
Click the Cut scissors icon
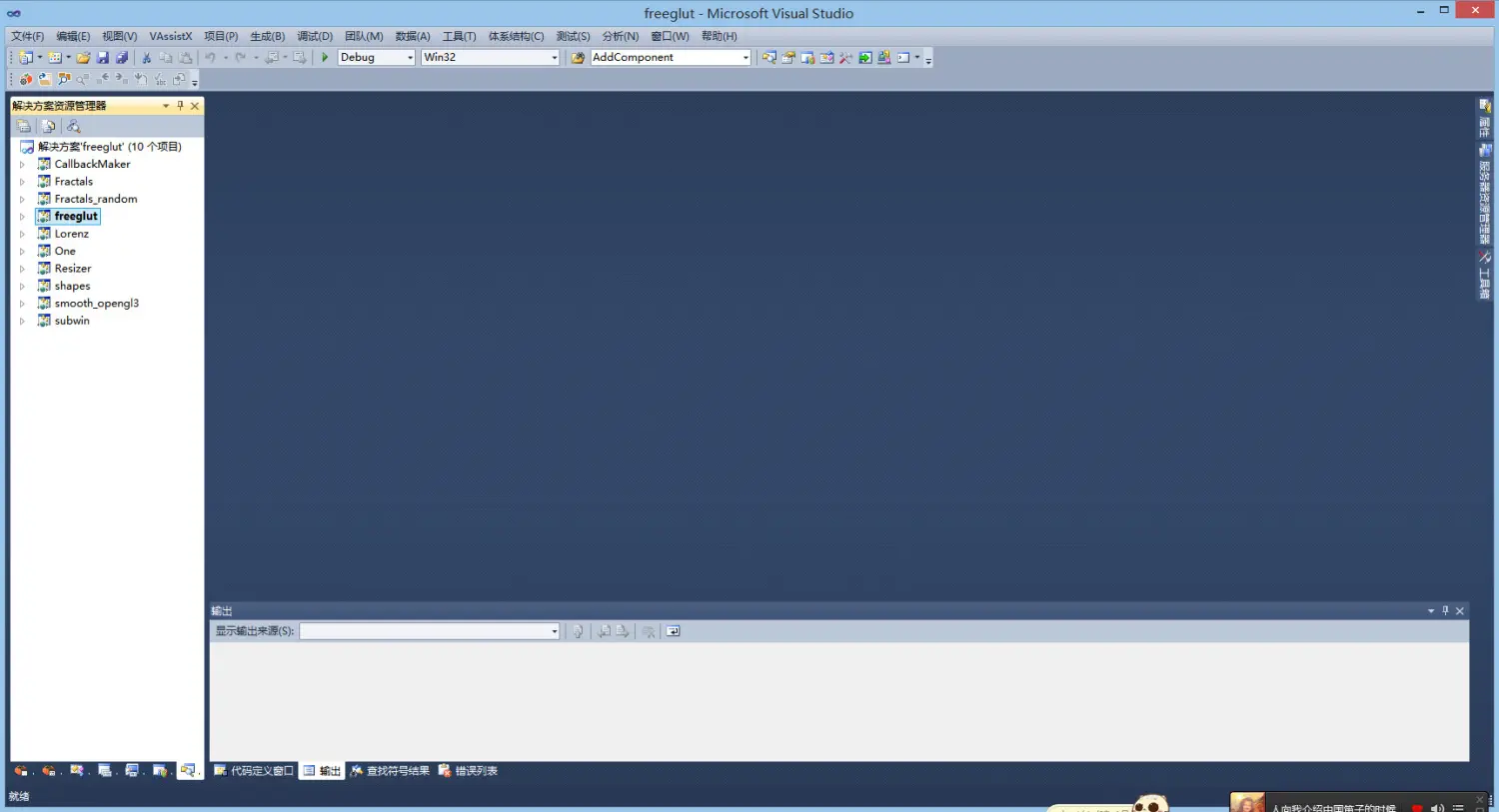point(147,58)
